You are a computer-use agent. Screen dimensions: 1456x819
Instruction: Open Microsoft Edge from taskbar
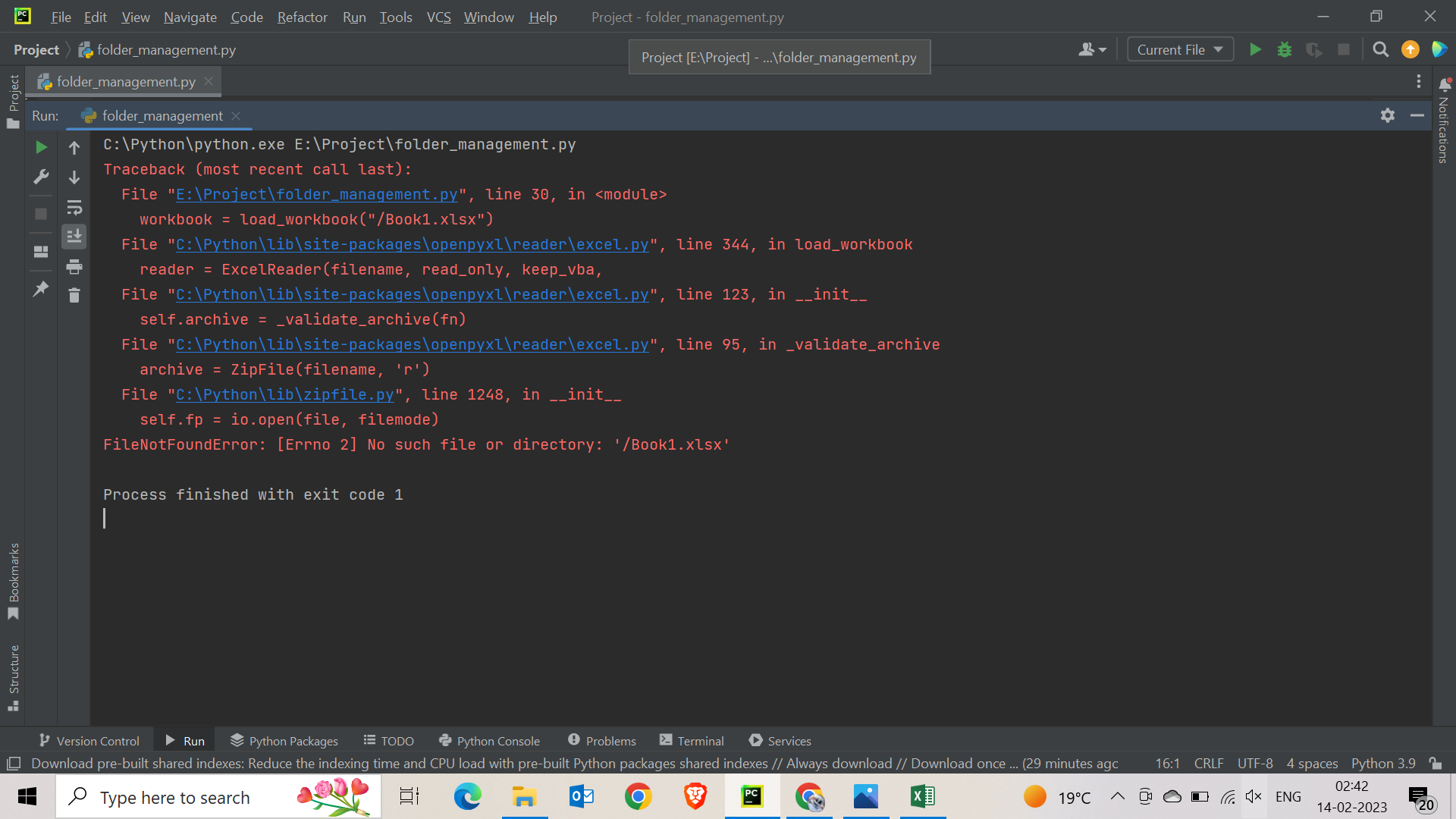[x=467, y=796]
